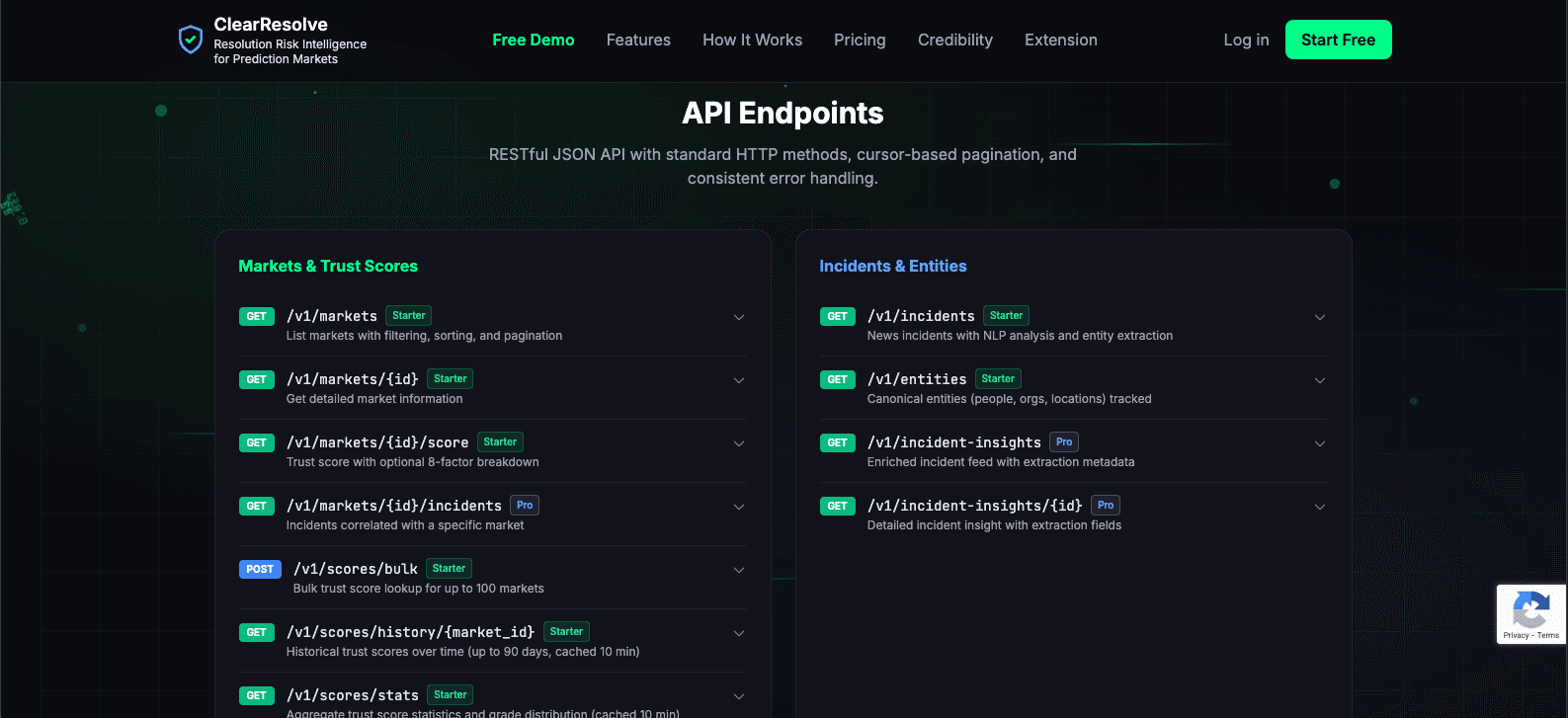Open the Features nav item
Screen dimensions: 1568x718
tap(638, 40)
